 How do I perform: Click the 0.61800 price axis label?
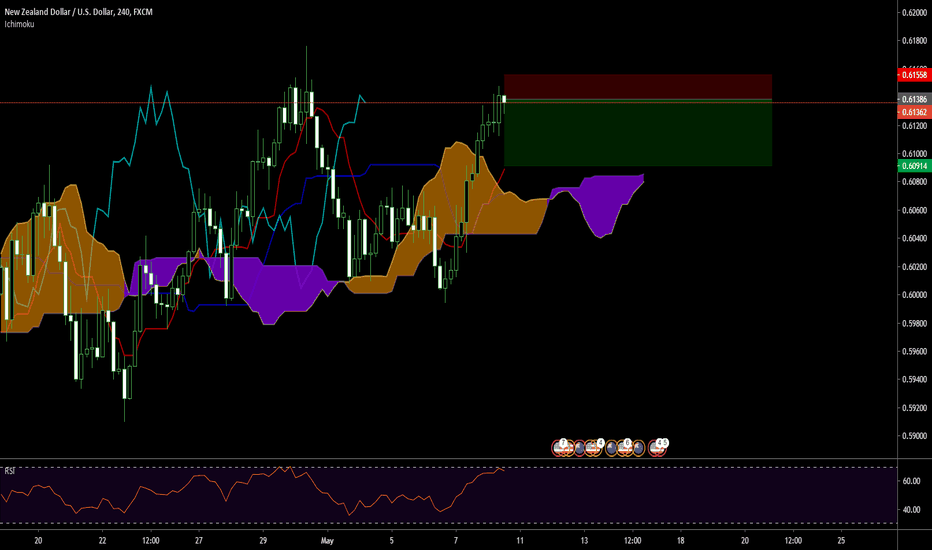(x=914, y=41)
